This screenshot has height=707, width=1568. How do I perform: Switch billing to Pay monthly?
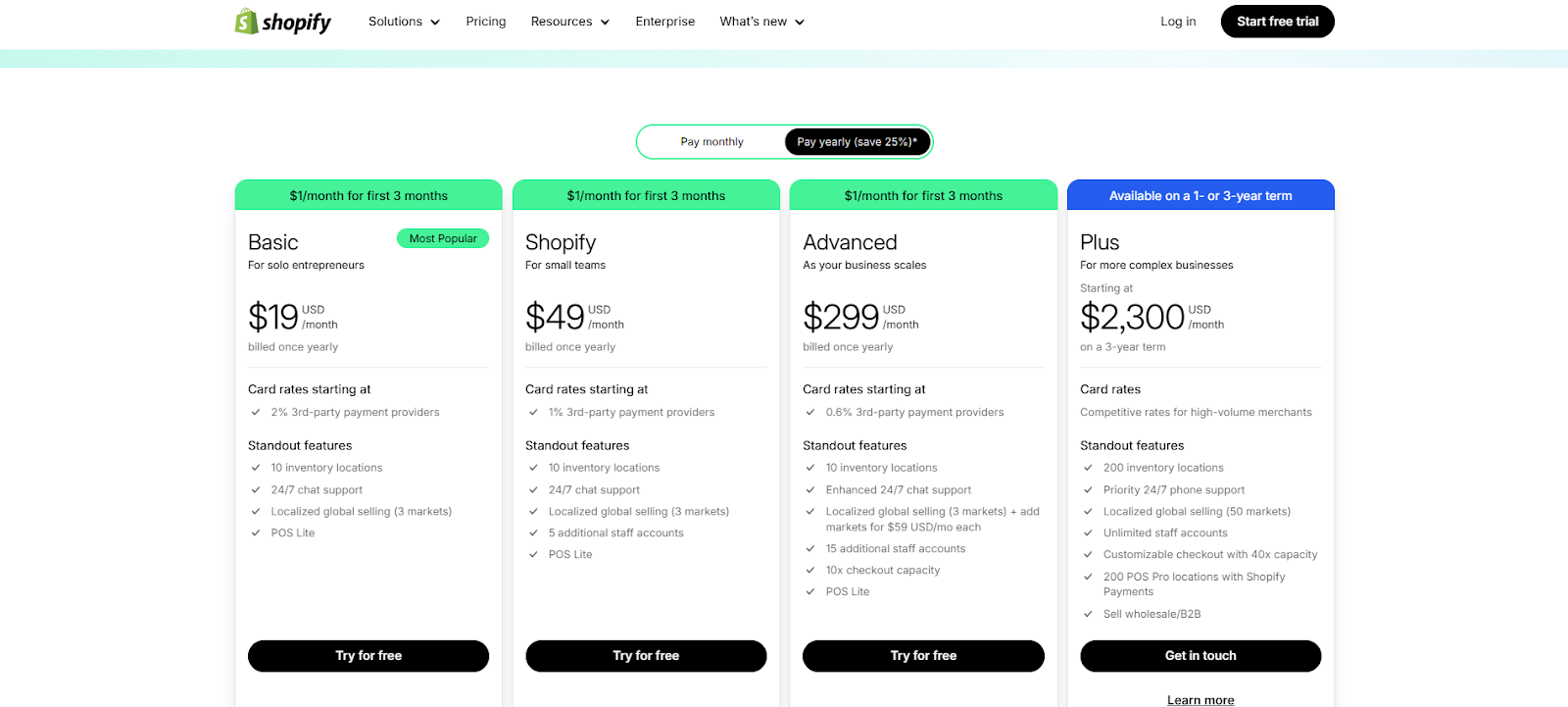coord(712,142)
